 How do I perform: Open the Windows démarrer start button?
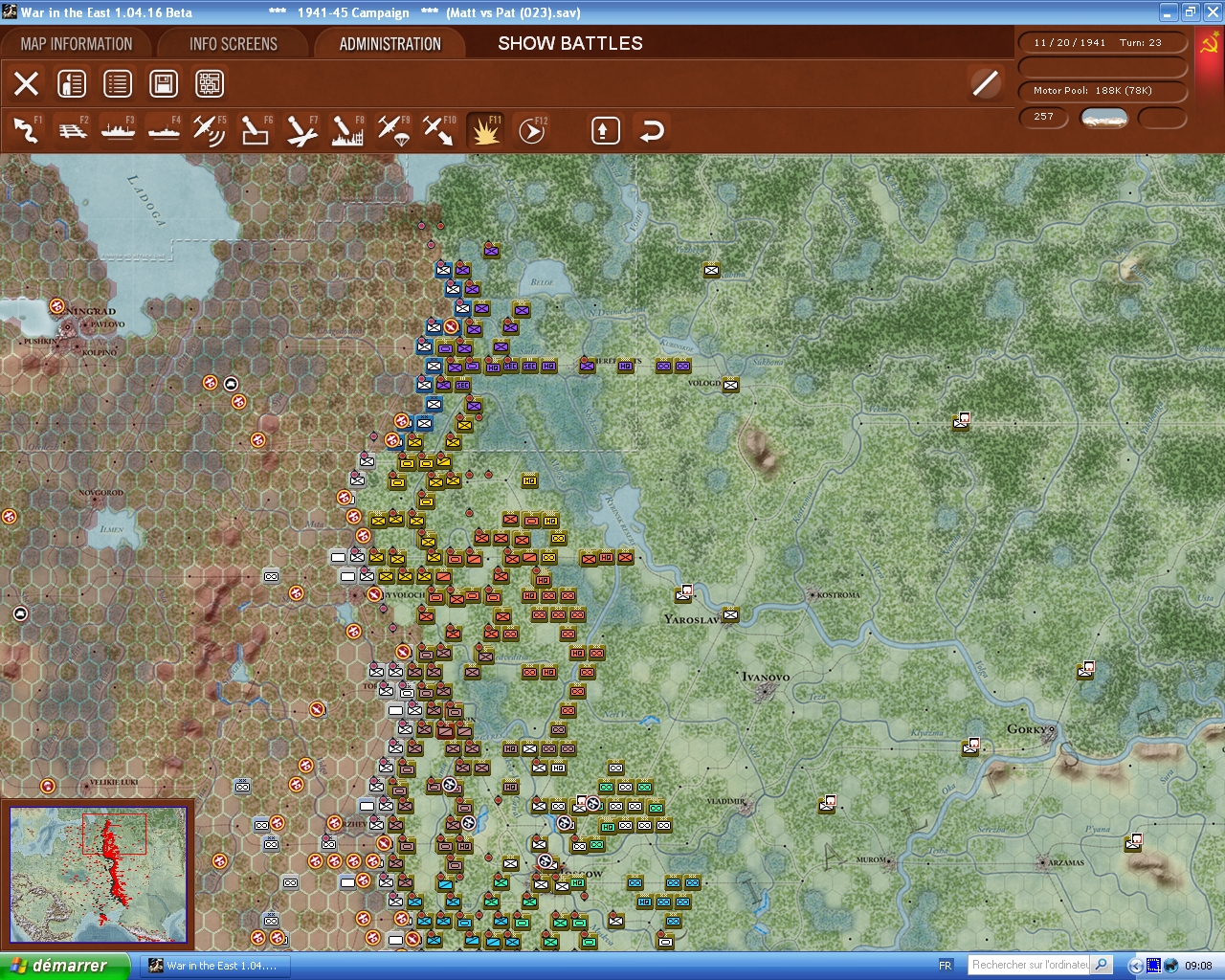64,966
